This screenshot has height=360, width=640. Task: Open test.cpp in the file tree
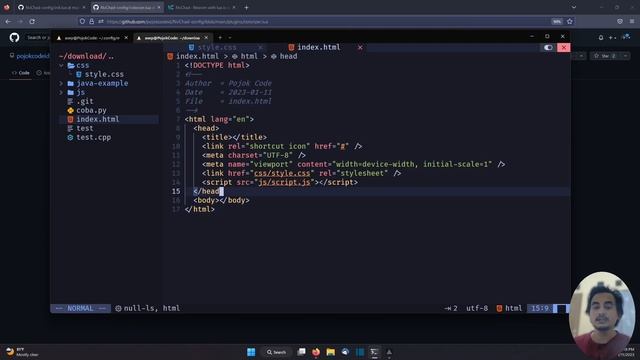click(93, 137)
